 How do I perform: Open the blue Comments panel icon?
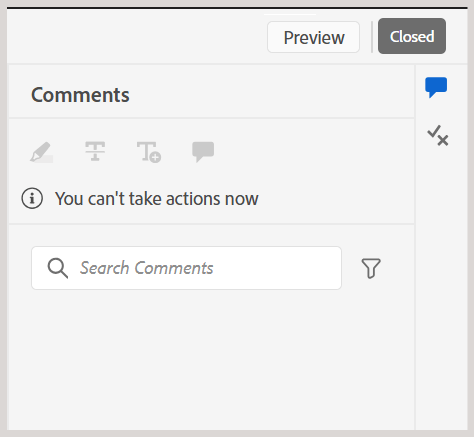click(436, 87)
